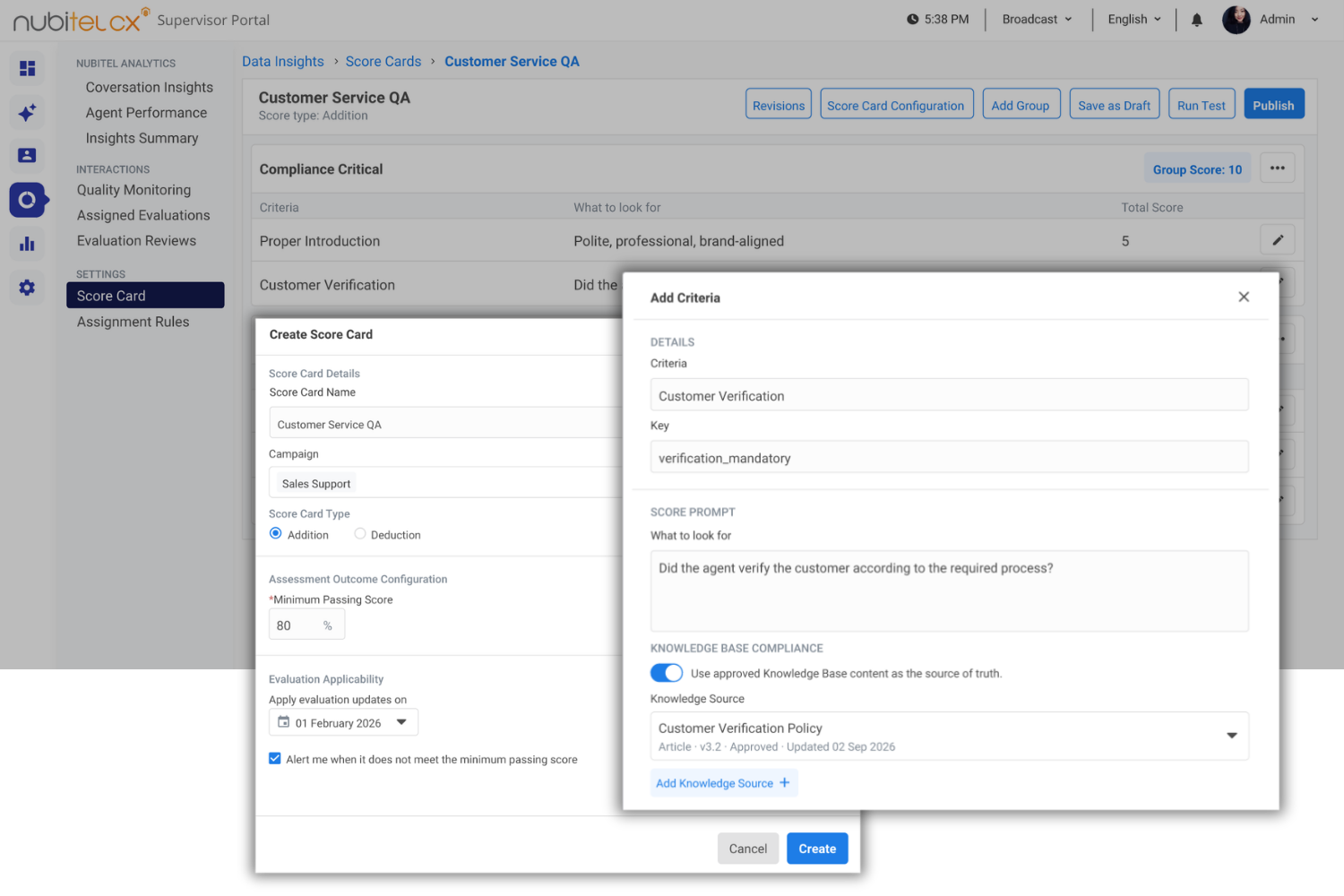
Task: Open the bar chart reports sidebar icon
Action: (x=27, y=243)
